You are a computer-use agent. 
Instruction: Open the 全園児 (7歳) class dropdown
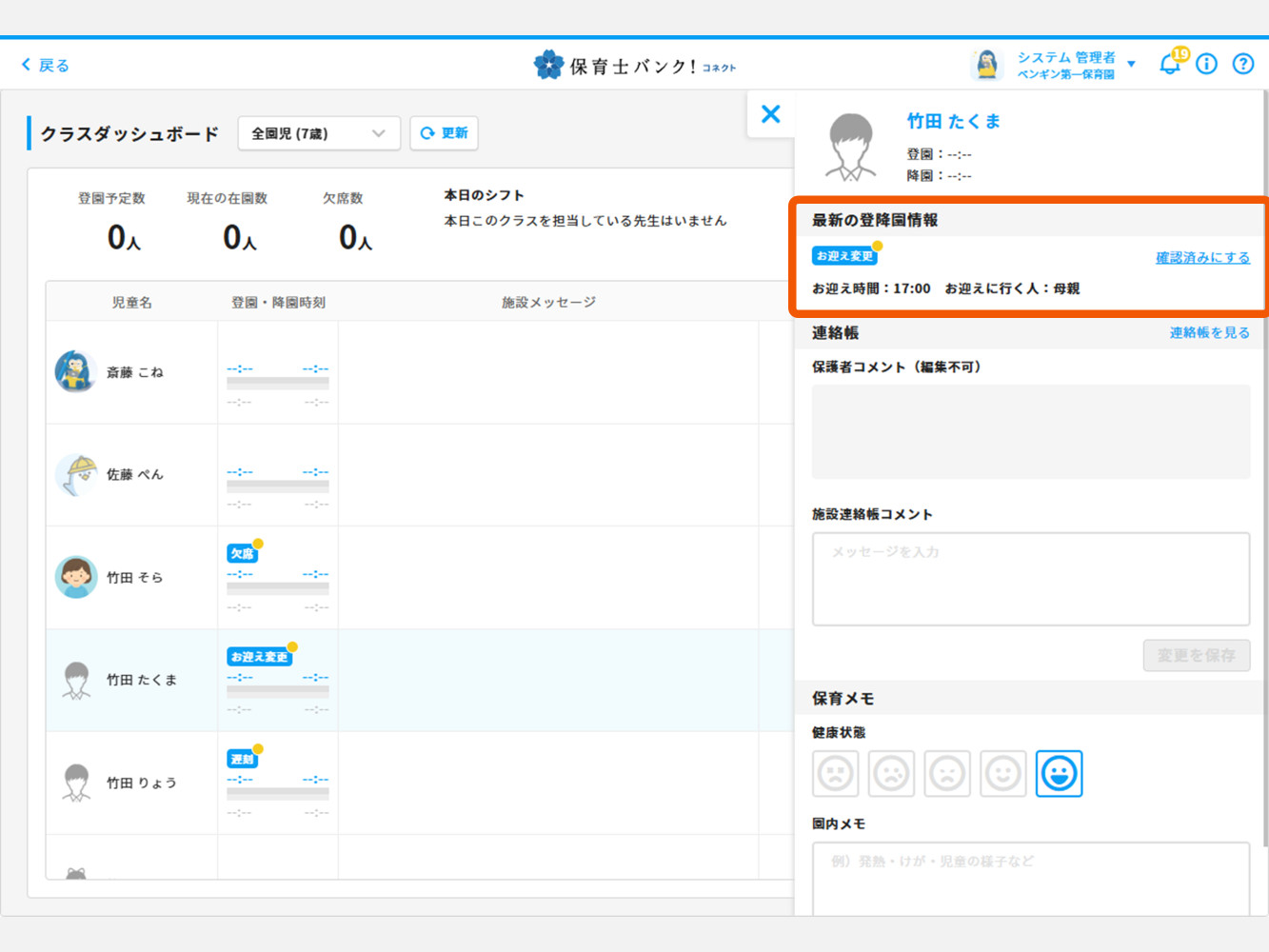[318, 133]
